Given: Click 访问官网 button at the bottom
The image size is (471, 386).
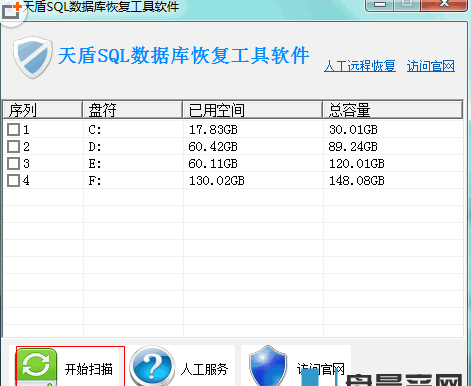Looking at the screenshot, I should pos(296,366).
